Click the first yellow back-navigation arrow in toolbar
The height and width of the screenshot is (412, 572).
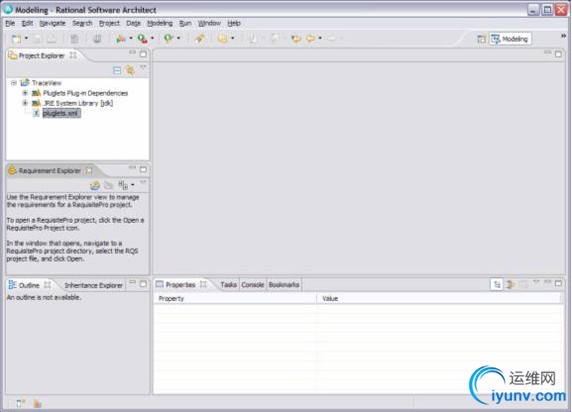coord(296,38)
